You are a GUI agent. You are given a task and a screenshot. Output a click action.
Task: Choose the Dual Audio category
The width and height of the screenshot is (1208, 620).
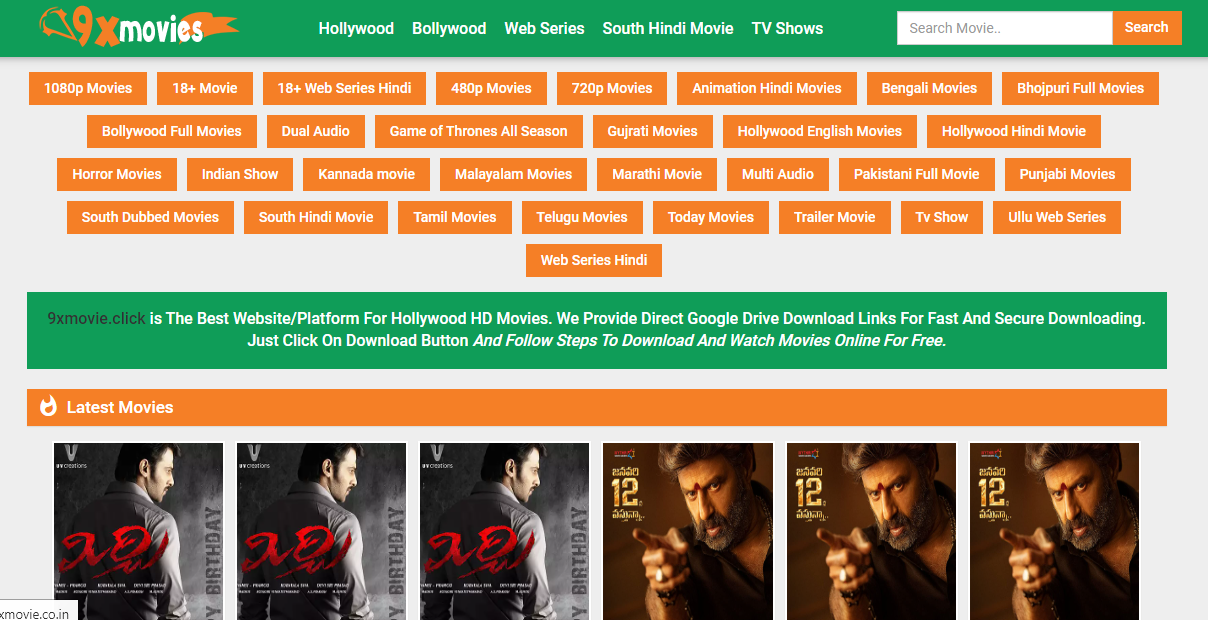pos(315,131)
